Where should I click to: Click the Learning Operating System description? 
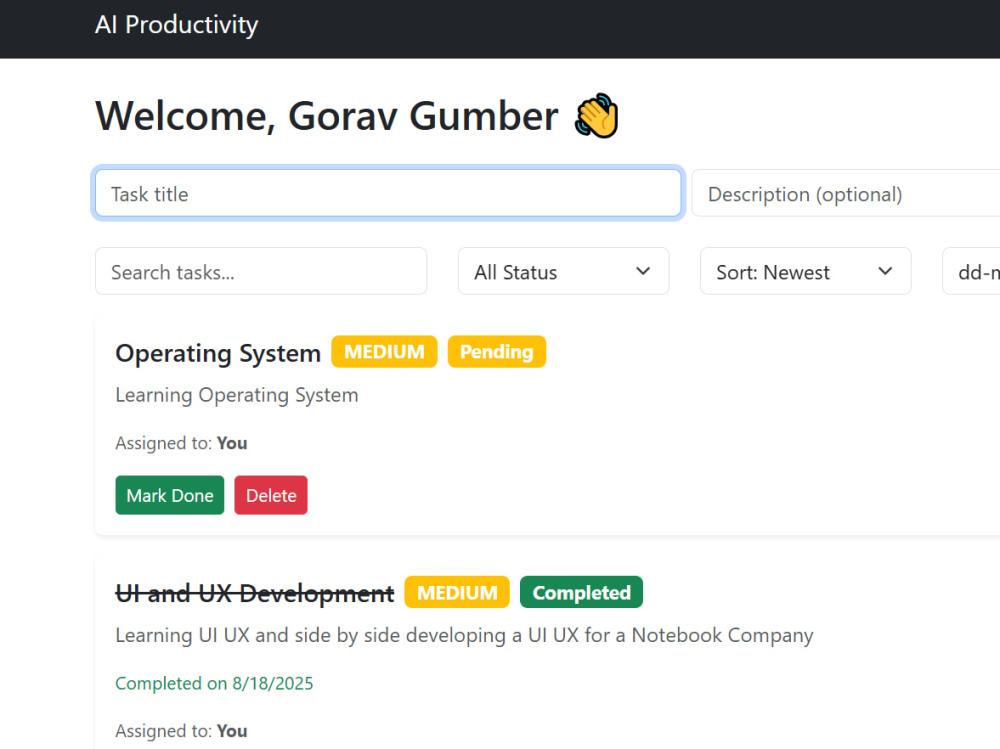(237, 395)
